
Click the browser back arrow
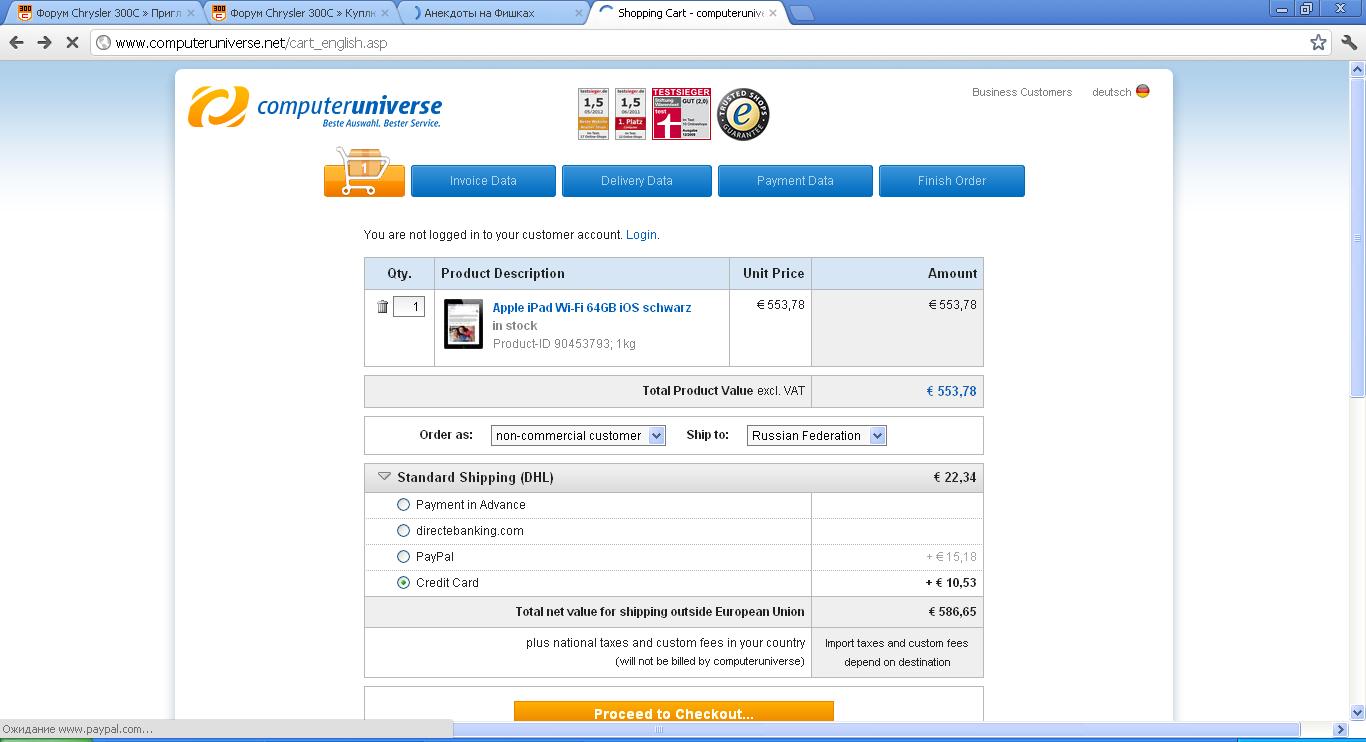click(16, 42)
